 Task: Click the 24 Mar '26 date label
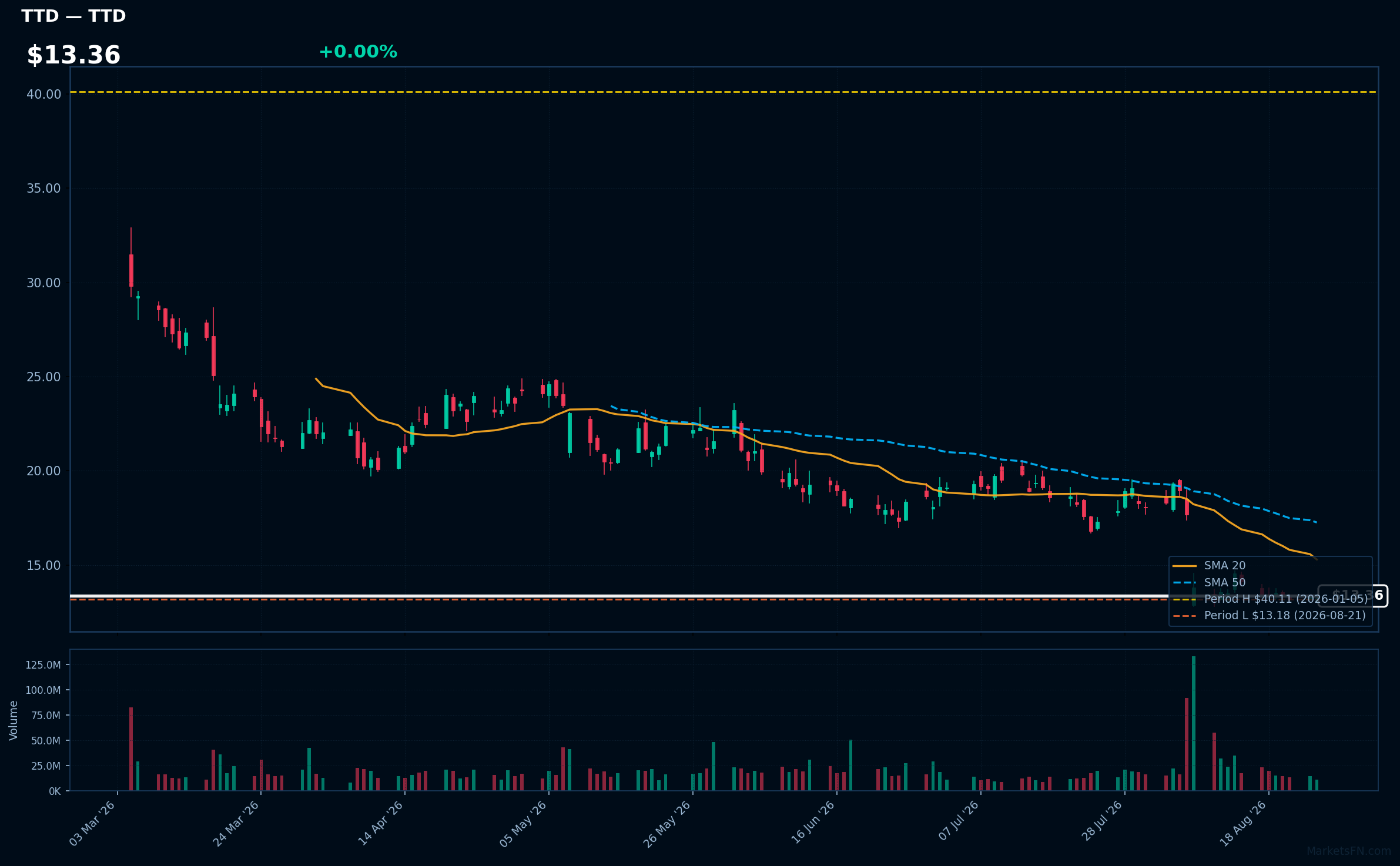click(x=236, y=823)
